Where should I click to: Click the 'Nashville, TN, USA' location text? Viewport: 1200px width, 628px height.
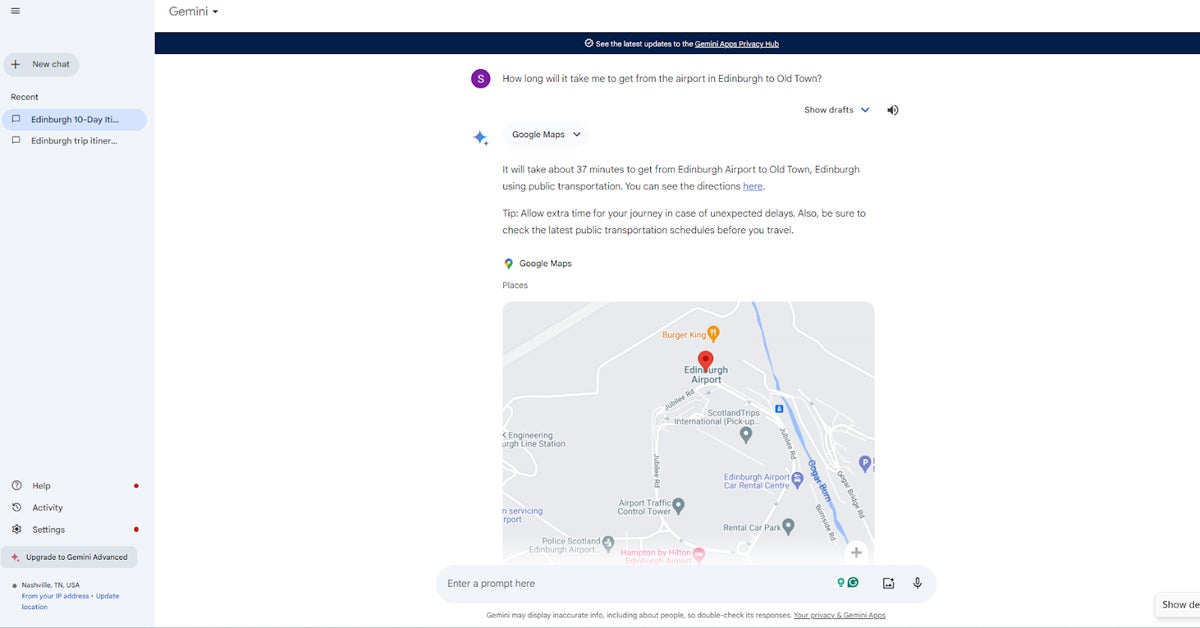tap(51, 585)
